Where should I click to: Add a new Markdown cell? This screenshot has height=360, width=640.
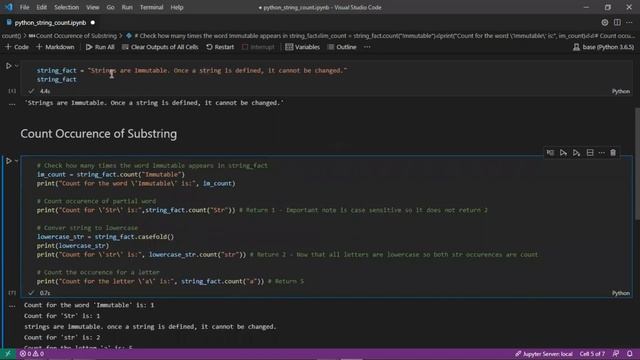pyautogui.click(x=56, y=47)
